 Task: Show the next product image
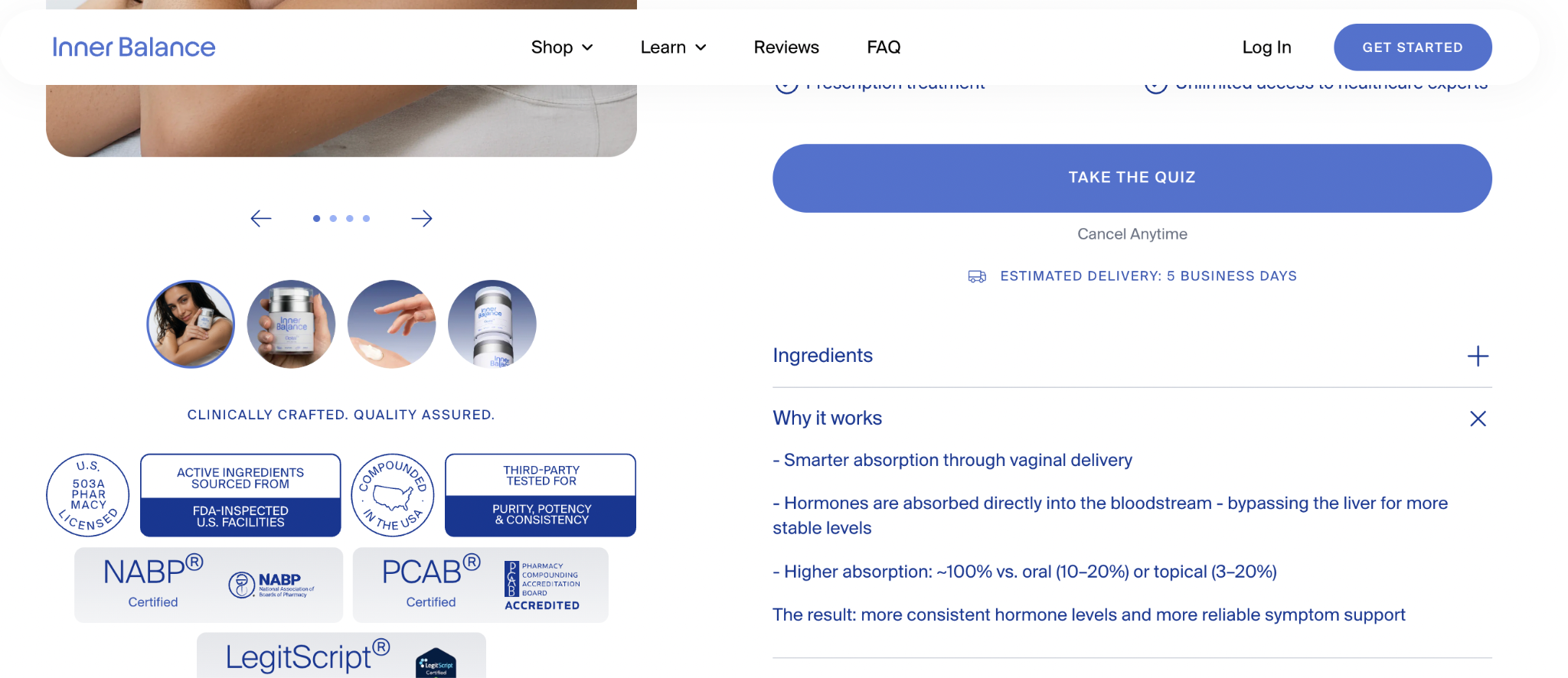point(422,218)
